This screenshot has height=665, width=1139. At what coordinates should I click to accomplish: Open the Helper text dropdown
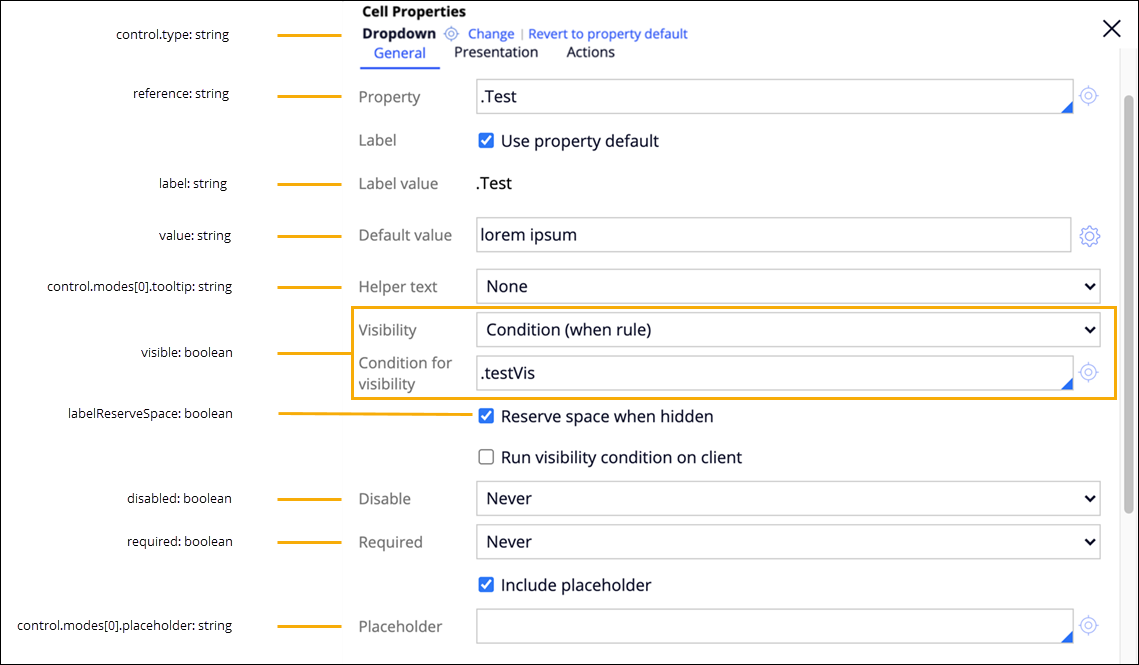pos(787,286)
